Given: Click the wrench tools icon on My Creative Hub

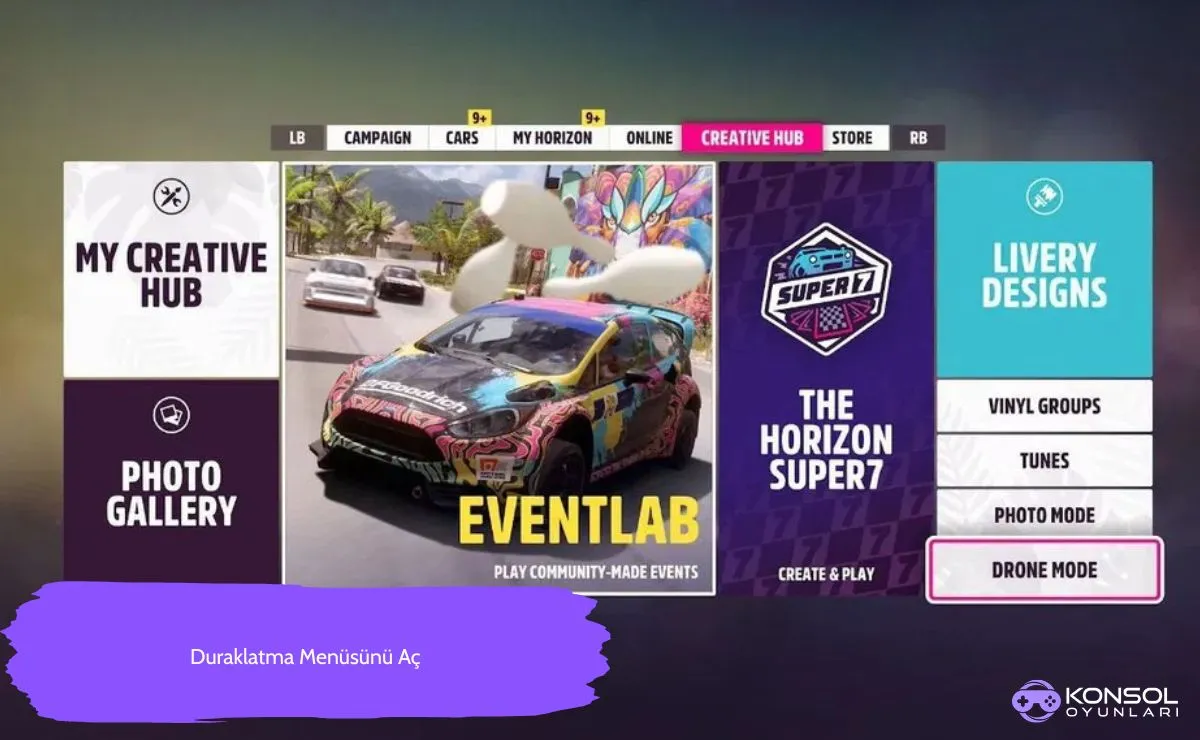Looking at the screenshot, I should tap(171, 196).
